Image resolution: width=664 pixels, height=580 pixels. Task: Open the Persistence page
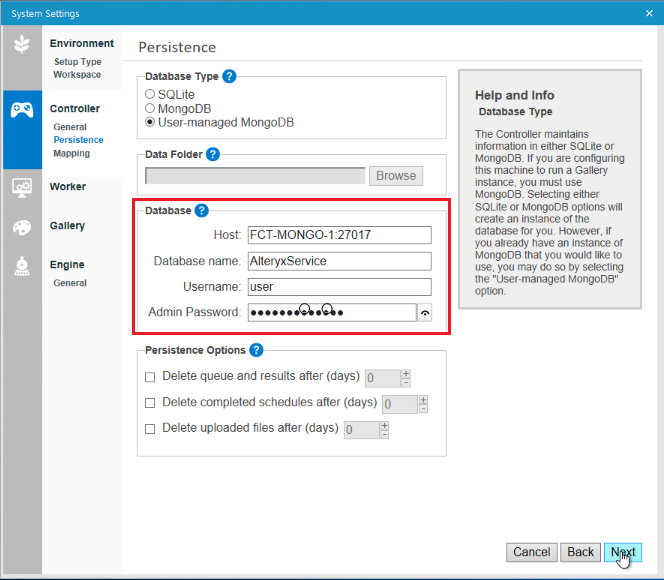(78, 140)
